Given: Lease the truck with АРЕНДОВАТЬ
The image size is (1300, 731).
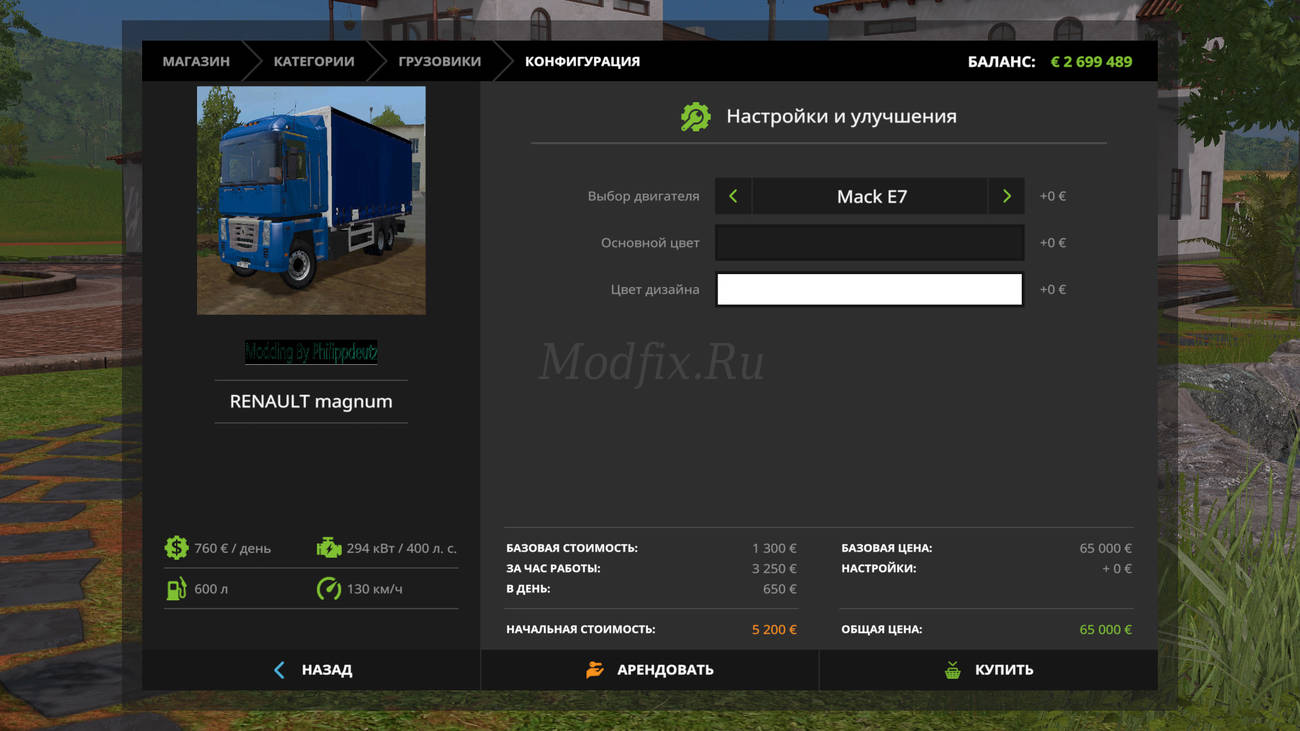Looking at the screenshot, I should tap(650, 670).
